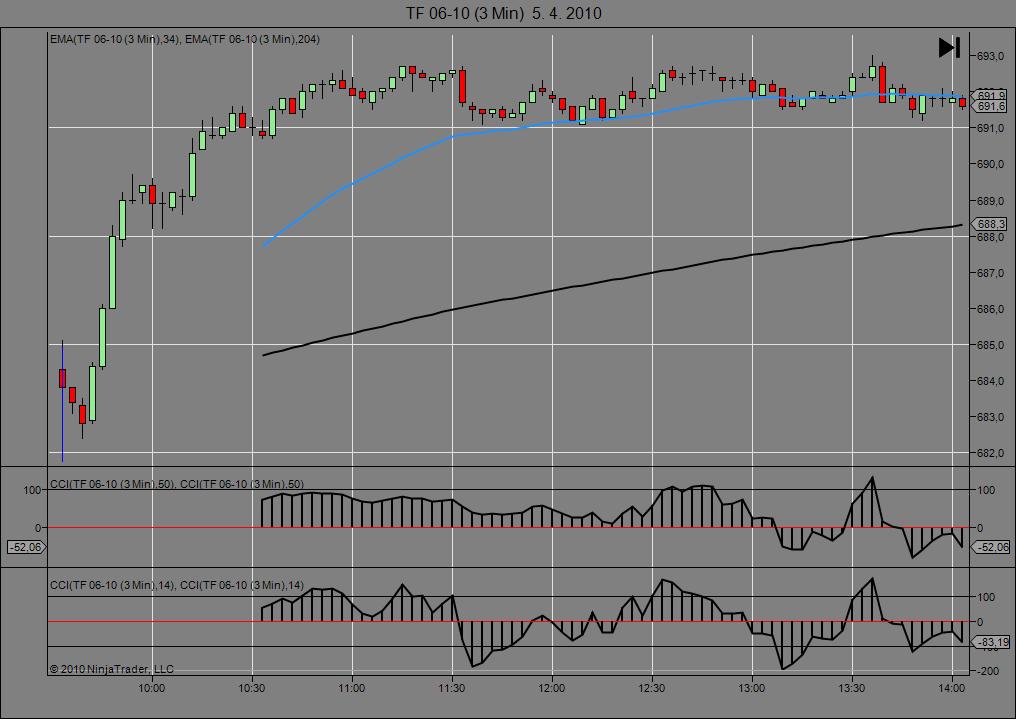Screen dimensions: 1016x719
Task: Click the EMA 34 and EMA 204 indicator label
Action: tap(185, 40)
